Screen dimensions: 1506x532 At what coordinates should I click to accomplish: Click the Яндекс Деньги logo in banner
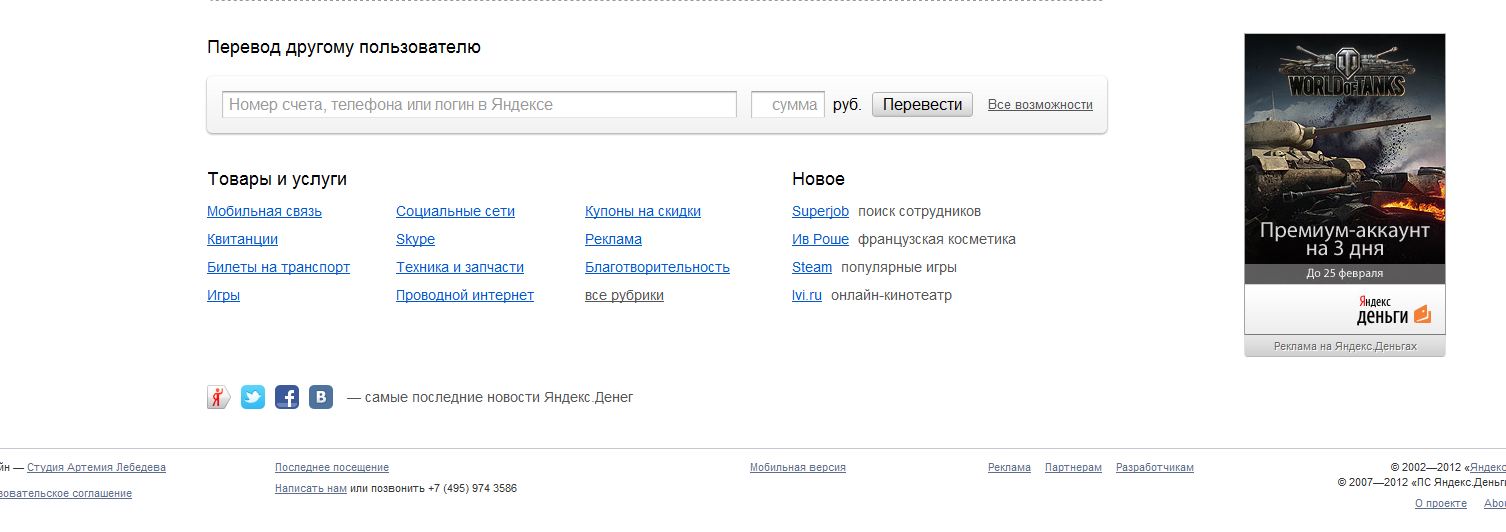click(x=1393, y=311)
